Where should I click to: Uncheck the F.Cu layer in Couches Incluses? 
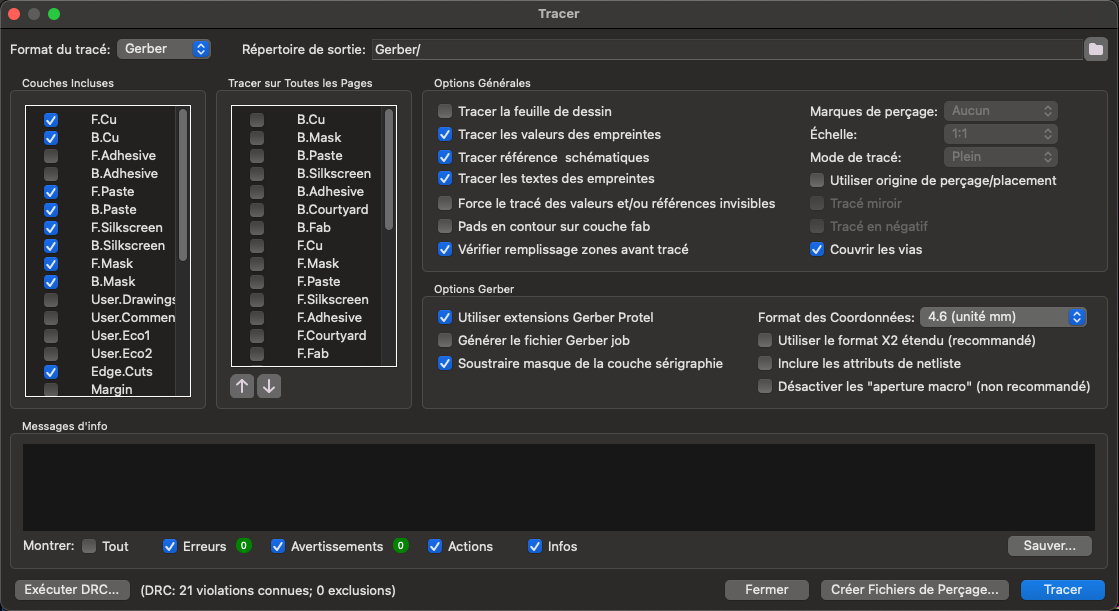click(x=51, y=120)
